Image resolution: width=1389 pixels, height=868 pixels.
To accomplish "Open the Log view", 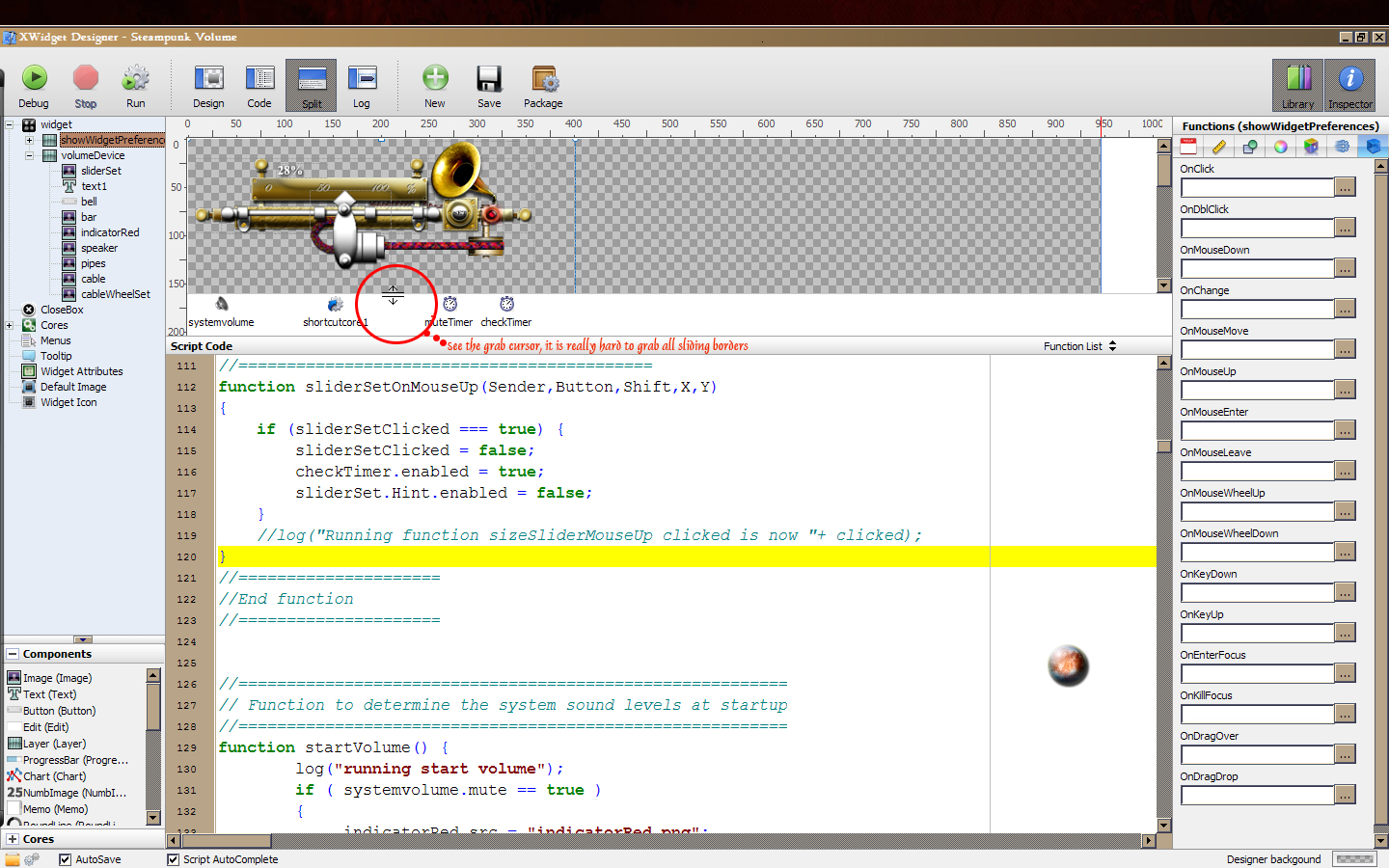I will (362, 86).
